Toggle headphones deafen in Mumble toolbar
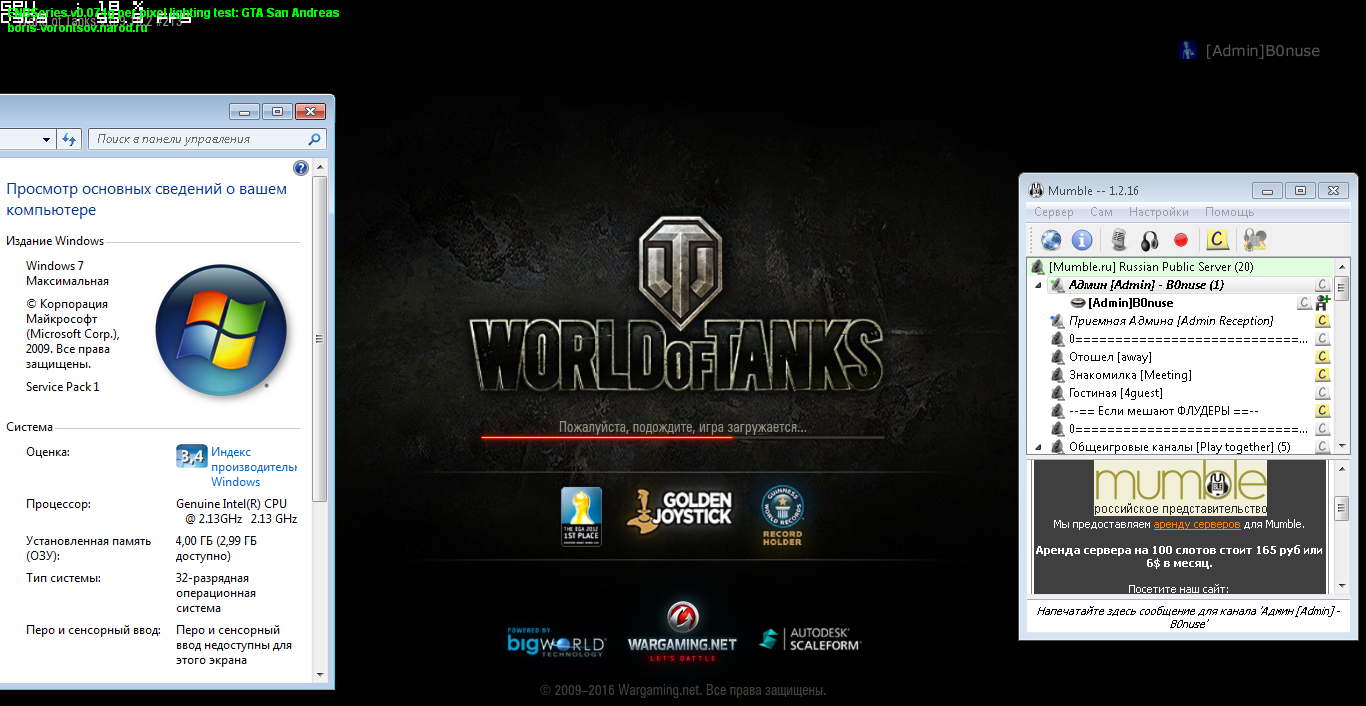The width and height of the screenshot is (1366, 706). point(1149,240)
